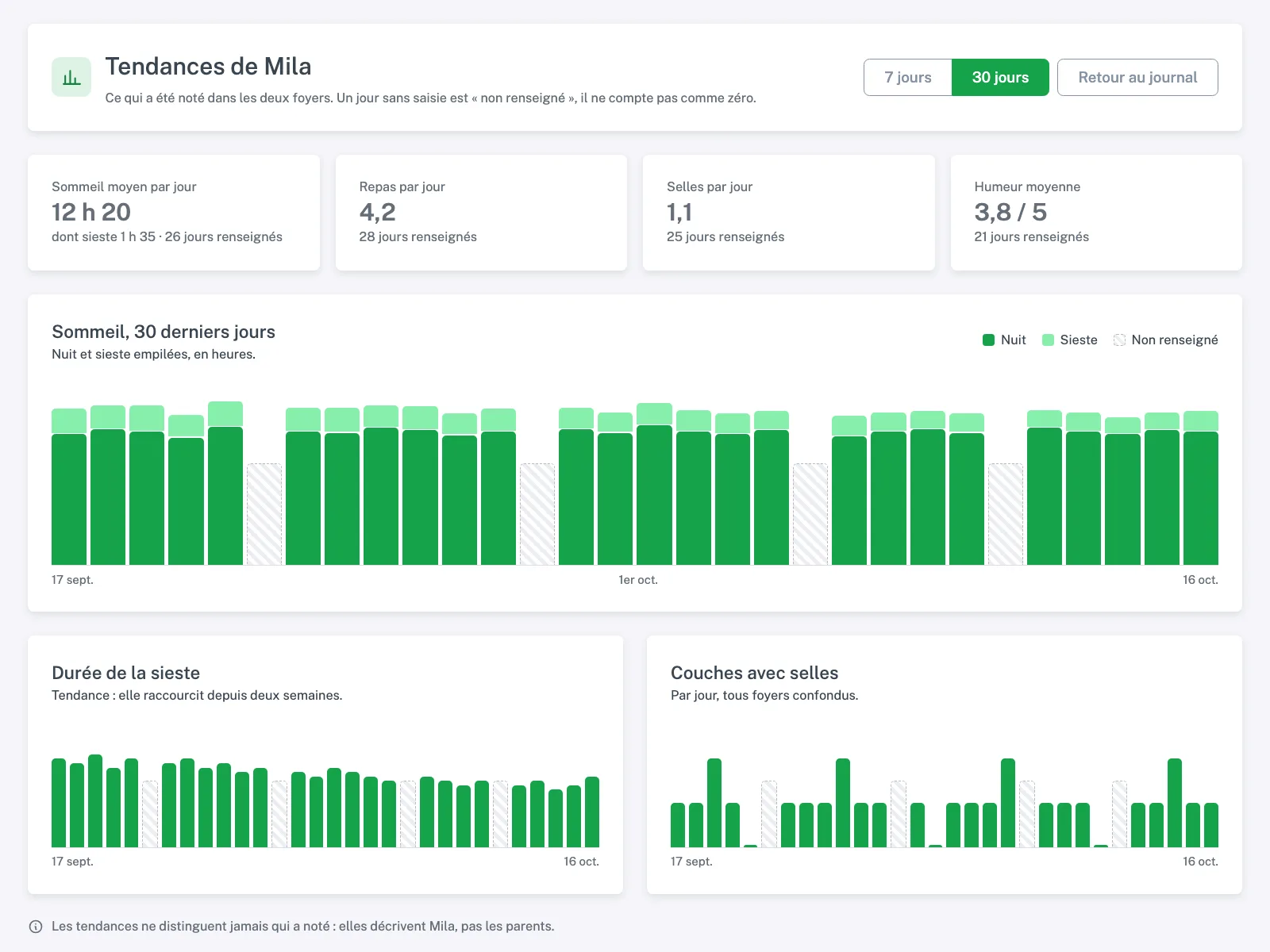Image resolution: width=1270 pixels, height=952 pixels.
Task: Click the 4,2 meals value
Action: (377, 212)
